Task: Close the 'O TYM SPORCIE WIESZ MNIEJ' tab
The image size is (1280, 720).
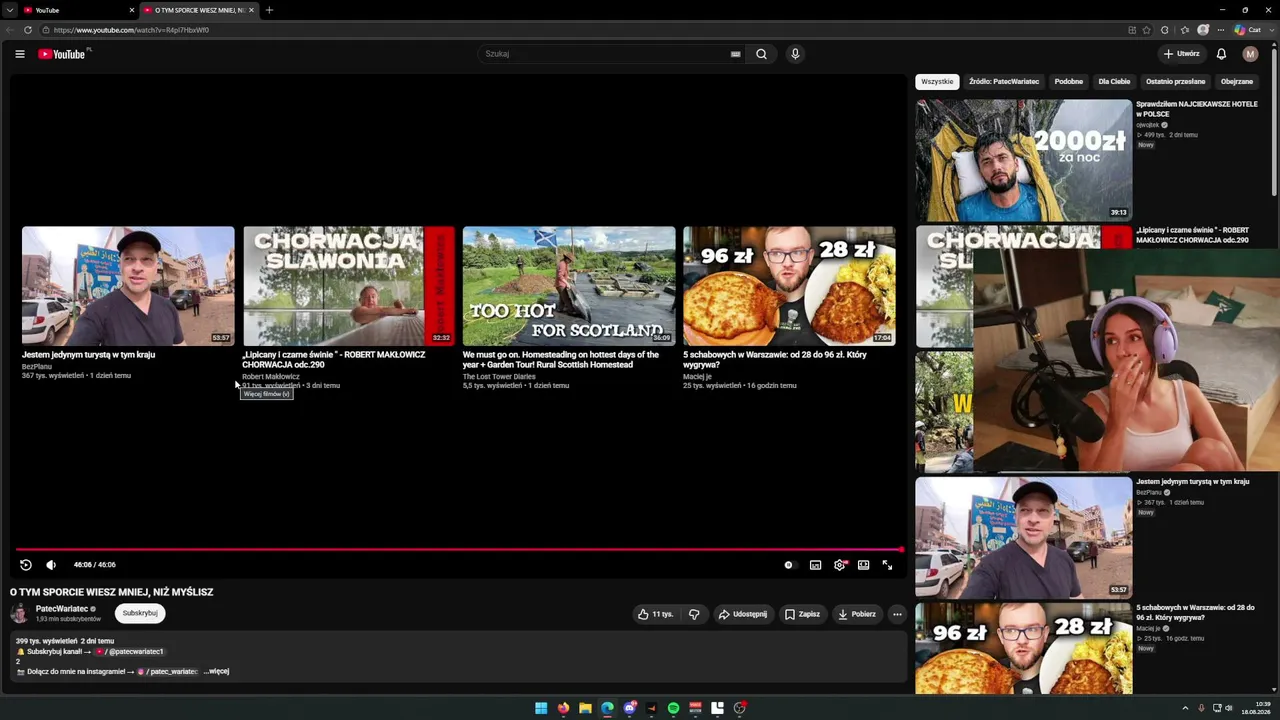Action: point(251,10)
